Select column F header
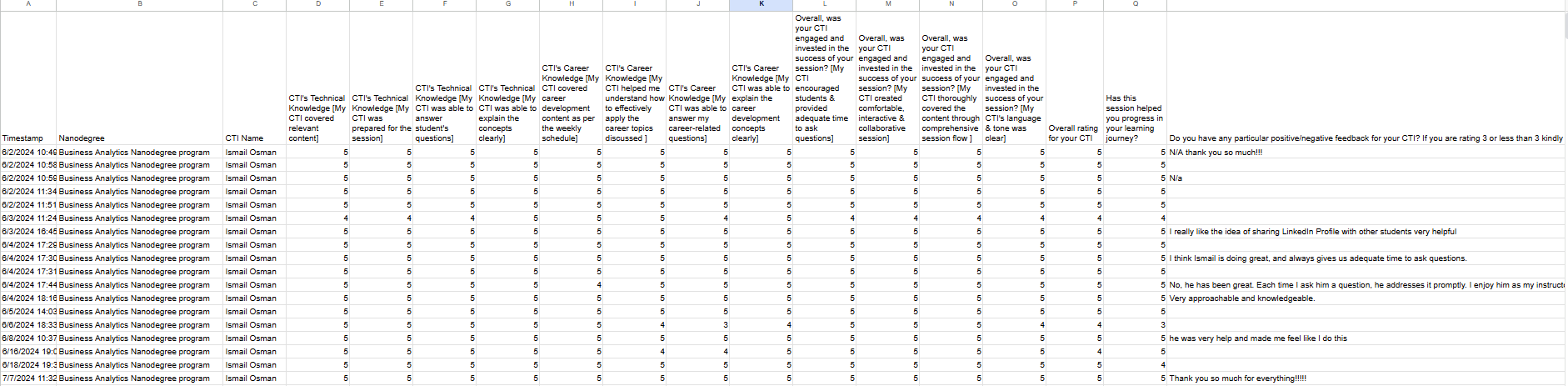This screenshot has height=386, width=1568. [445, 4]
